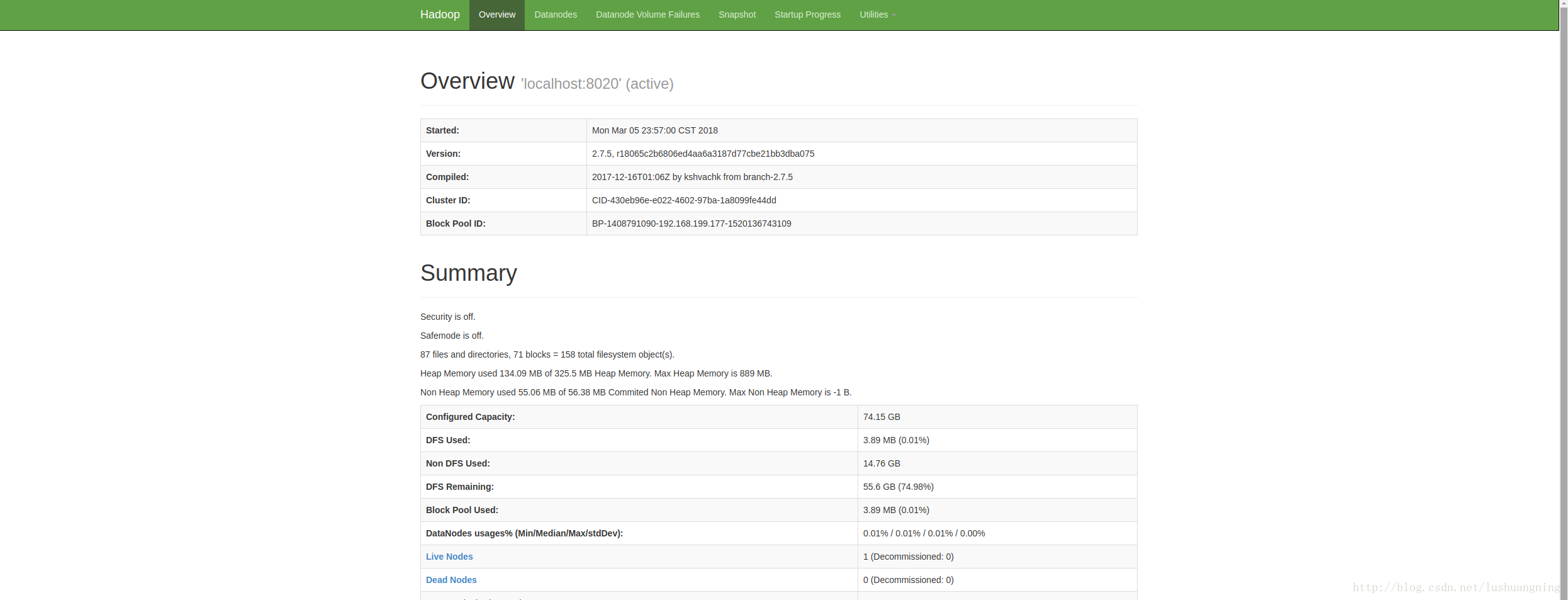Open Datanode Volume Failures tab

(647, 14)
